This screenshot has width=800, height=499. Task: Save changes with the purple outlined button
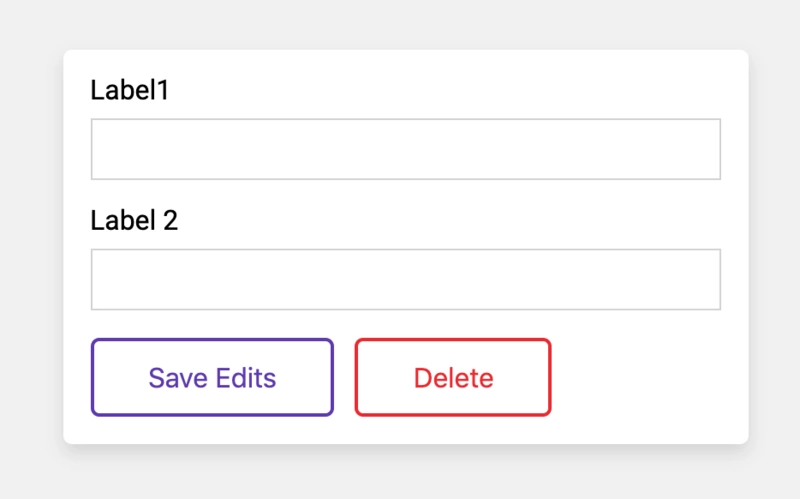click(x=212, y=377)
